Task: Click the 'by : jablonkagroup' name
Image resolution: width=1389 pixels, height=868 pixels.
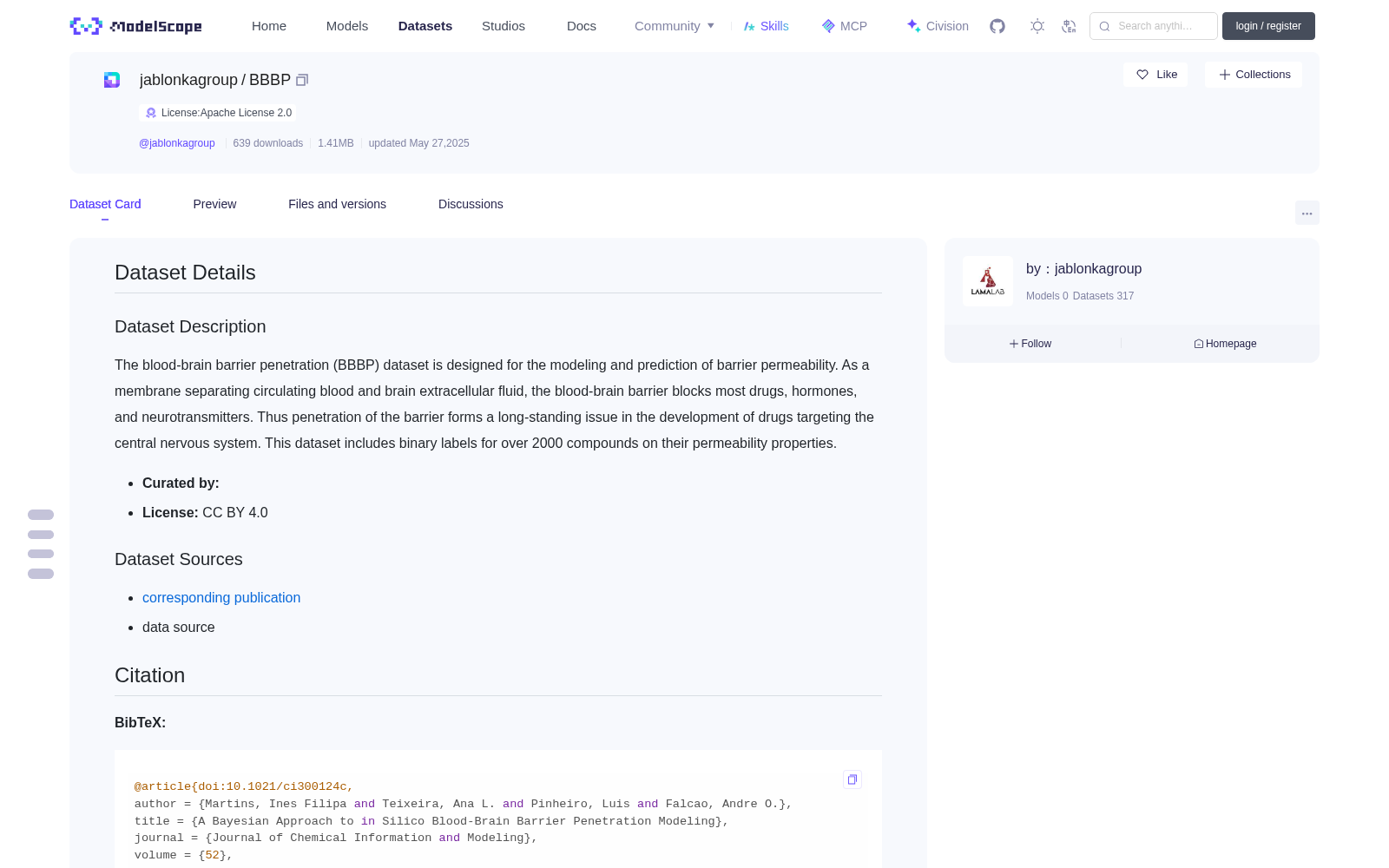Action: [x=1083, y=269]
